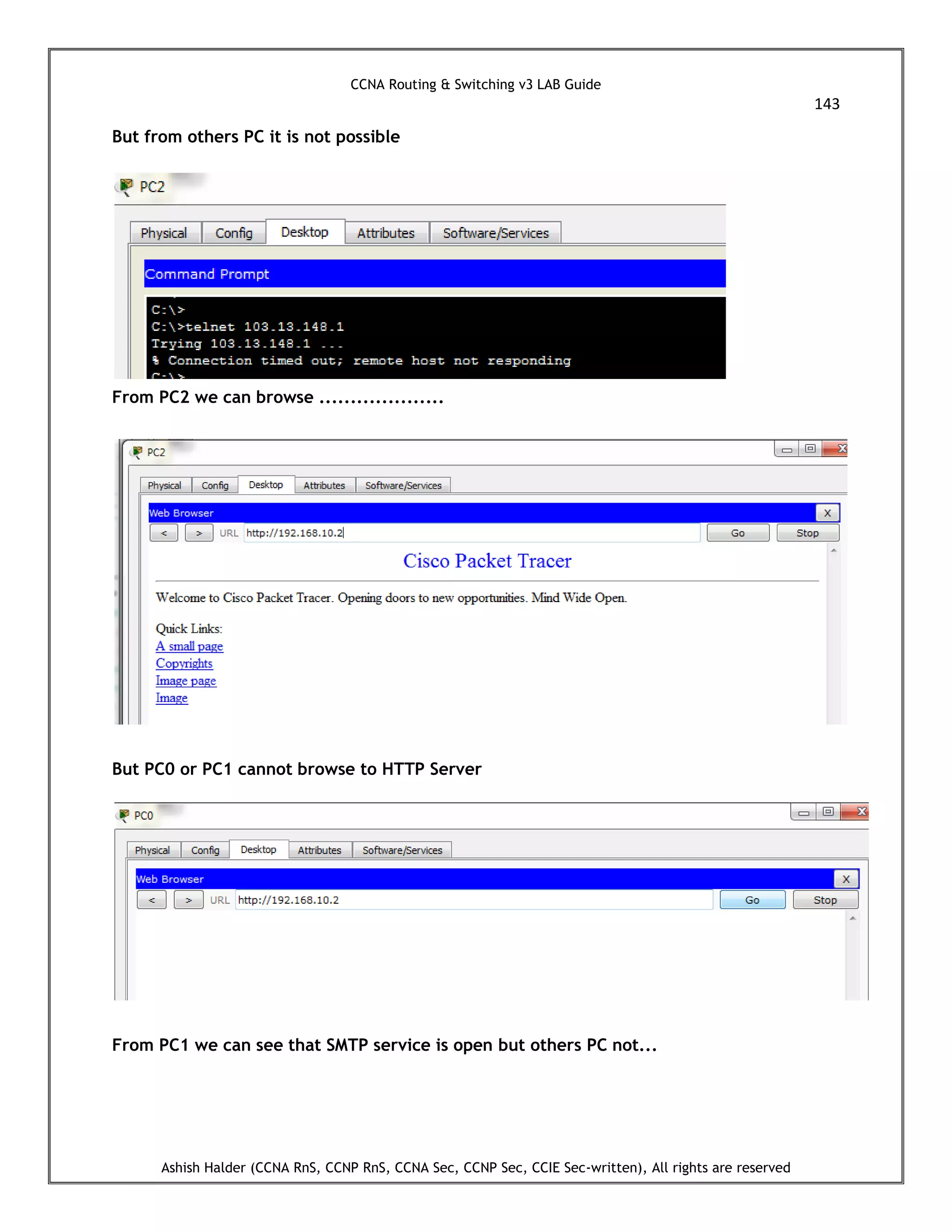Open the Physical tab in PC2 command prompt window
The image size is (952, 1232).
click(x=164, y=233)
